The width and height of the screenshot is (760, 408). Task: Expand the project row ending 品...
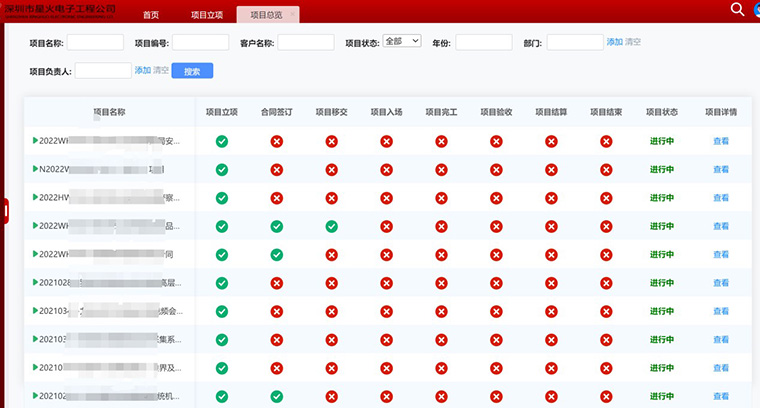pos(35,225)
